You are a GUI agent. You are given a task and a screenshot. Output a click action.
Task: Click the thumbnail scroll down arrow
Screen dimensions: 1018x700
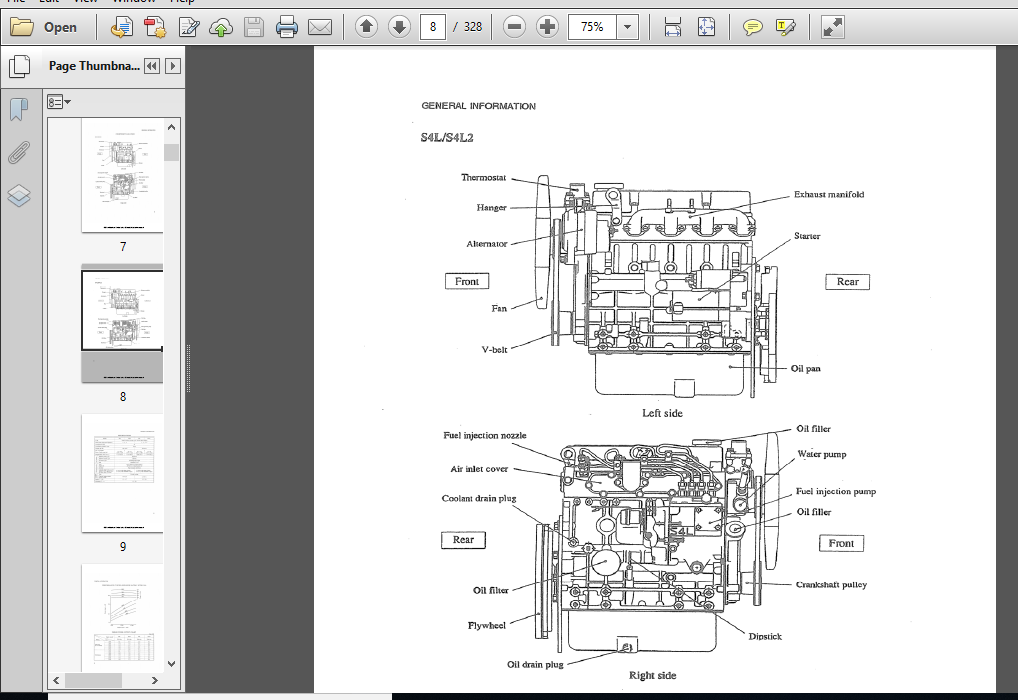pos(171,664)
